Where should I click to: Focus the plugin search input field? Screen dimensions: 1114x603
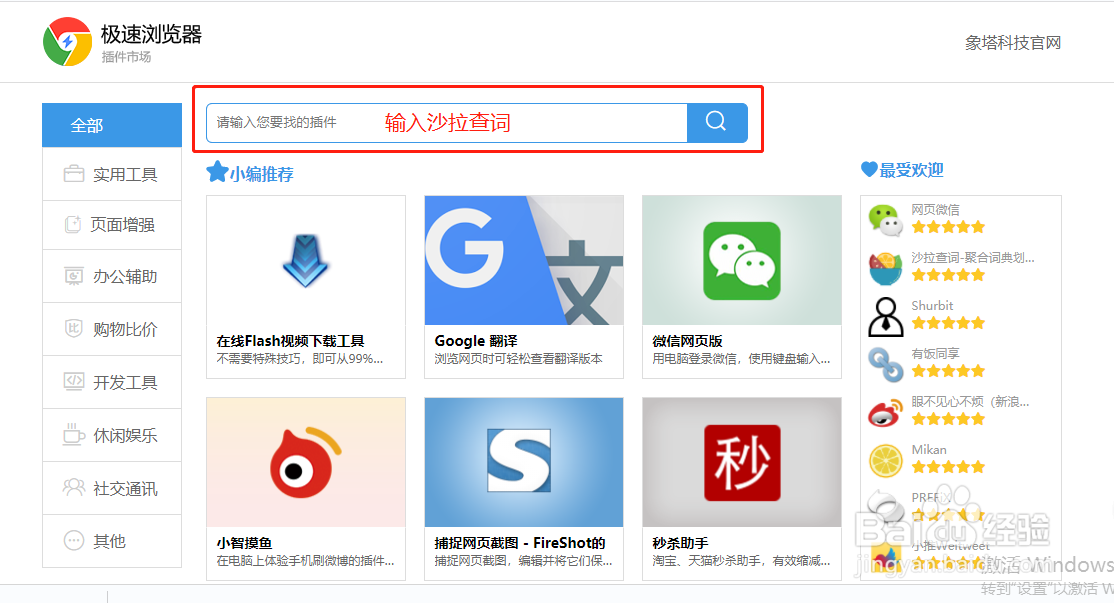[x=447, y=123]
